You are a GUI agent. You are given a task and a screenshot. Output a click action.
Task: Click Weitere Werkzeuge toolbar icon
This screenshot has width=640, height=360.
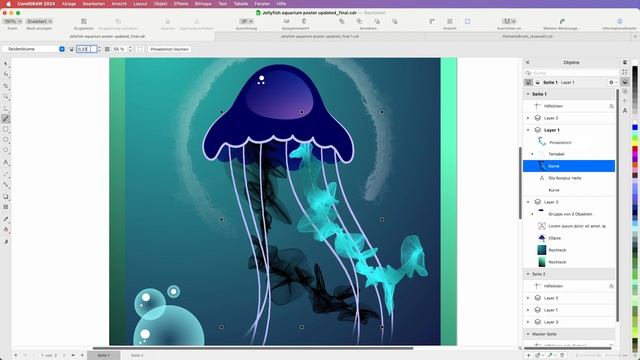click(562, 21)
